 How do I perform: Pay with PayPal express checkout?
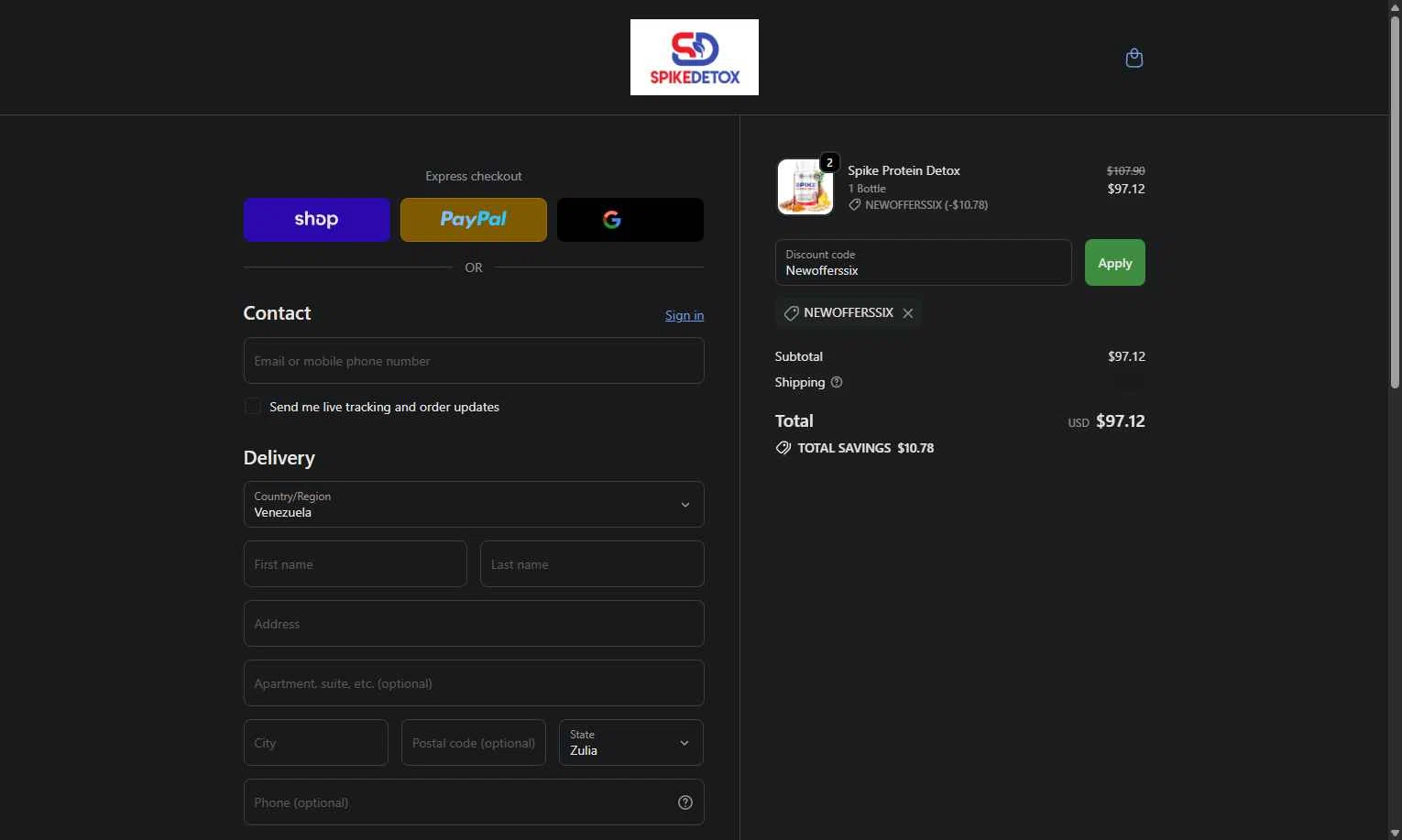(474, 220)
